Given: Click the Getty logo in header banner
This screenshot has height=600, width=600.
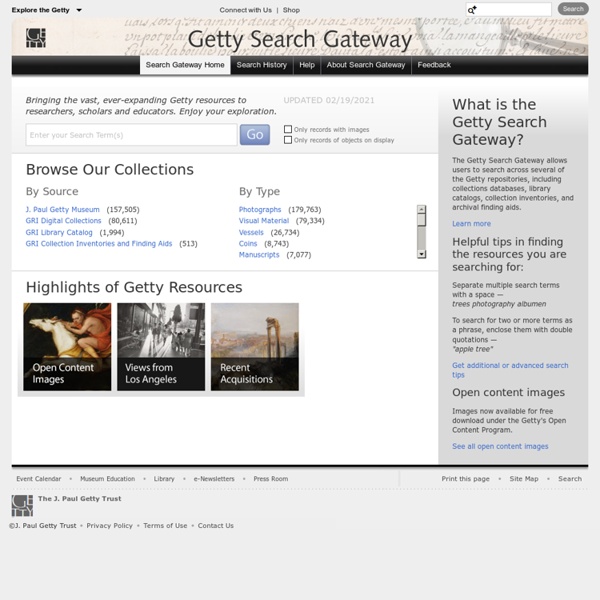Looking at the screenshot, I should [x=36, y=38].
